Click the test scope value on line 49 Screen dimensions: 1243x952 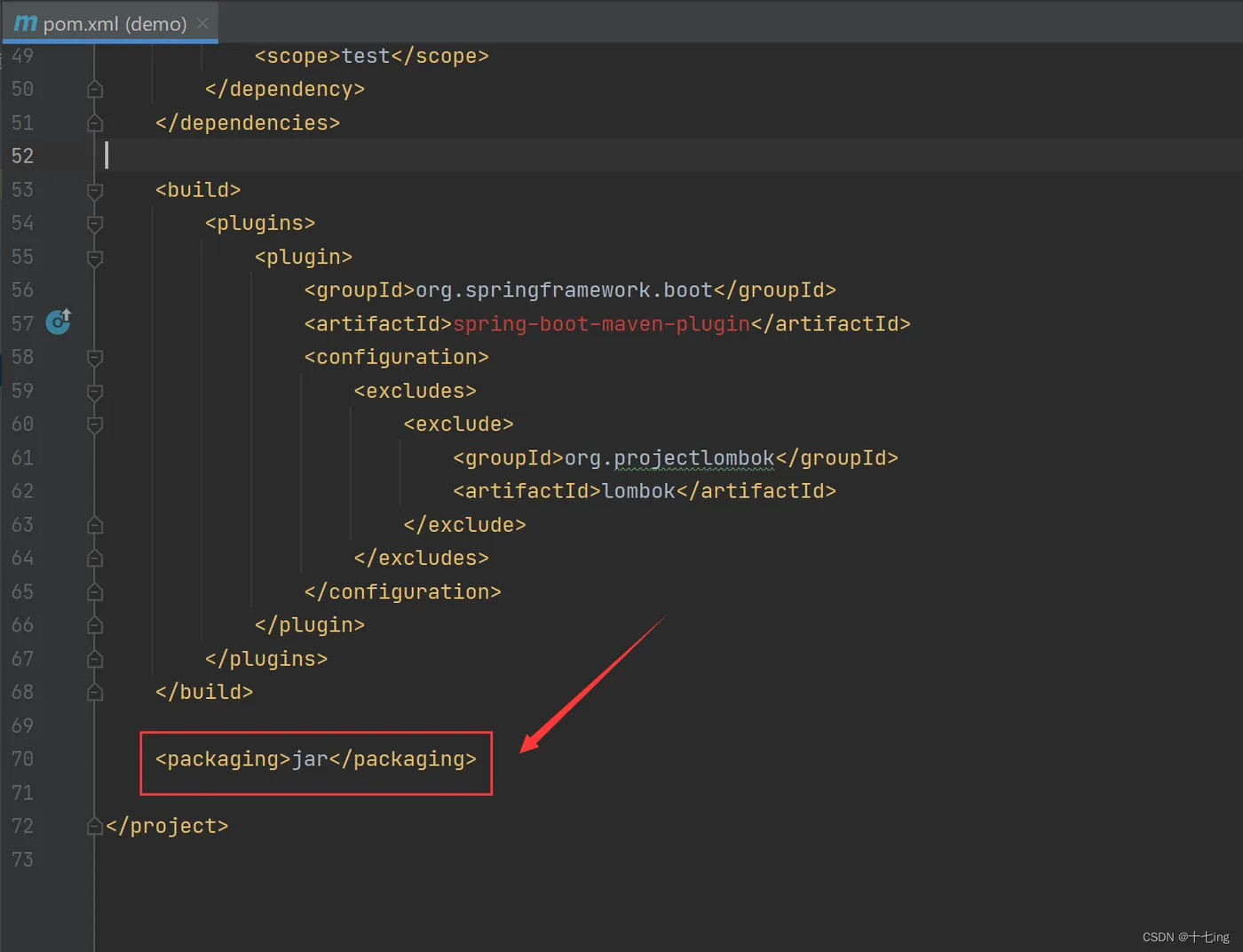tap(366, 56)
